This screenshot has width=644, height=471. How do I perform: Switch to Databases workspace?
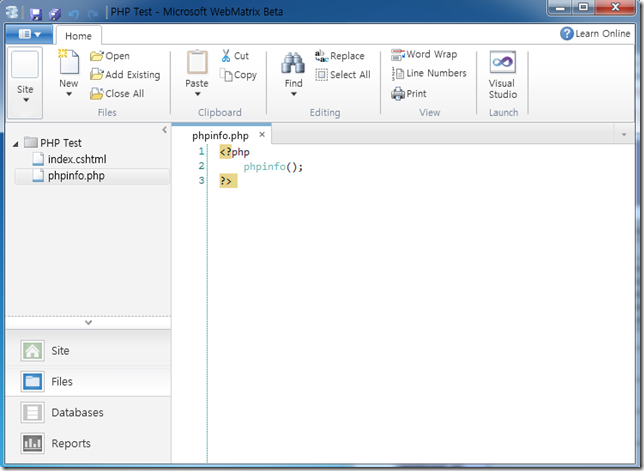point(88,412)
